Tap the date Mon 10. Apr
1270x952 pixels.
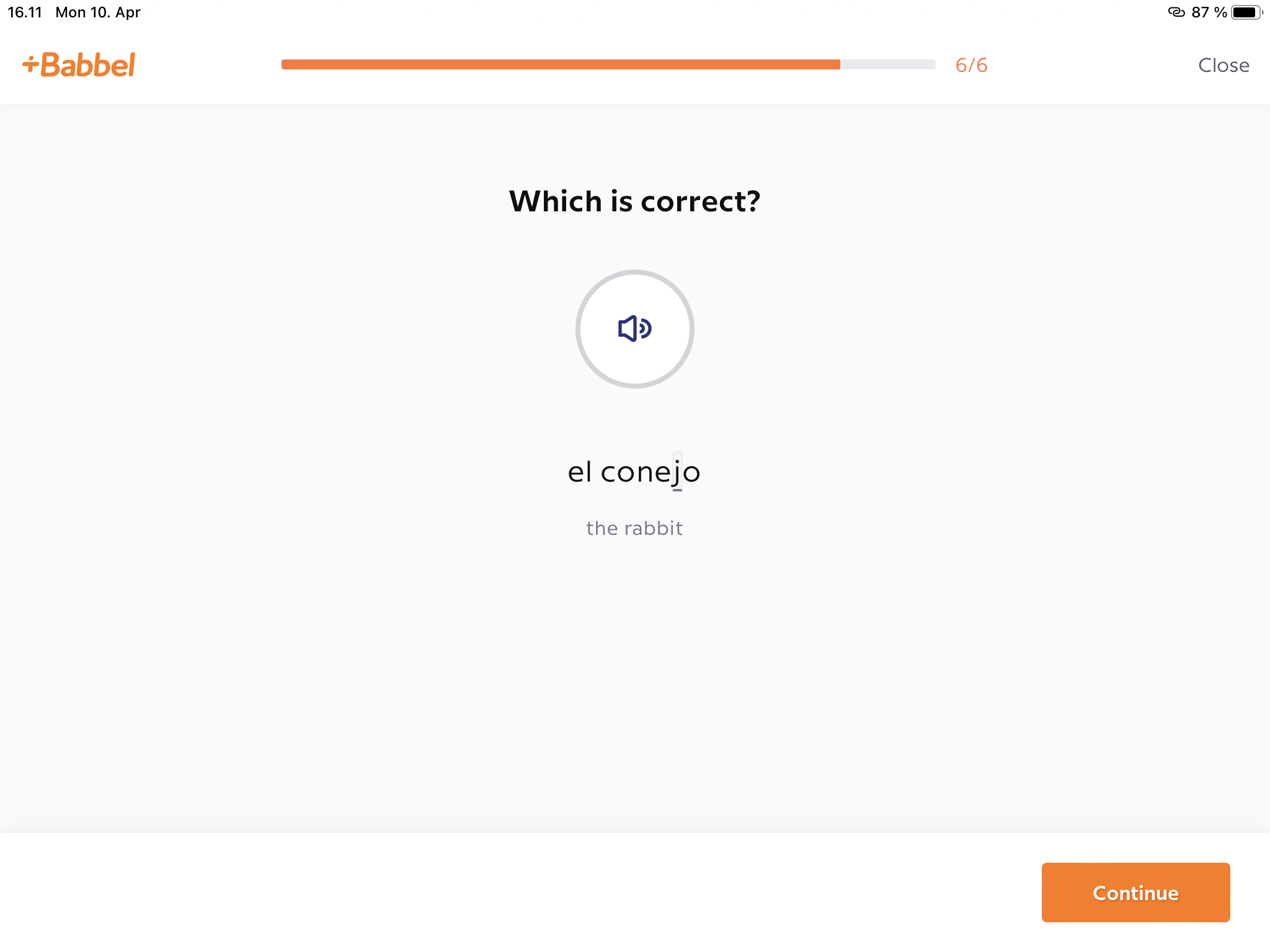(98, 12)
